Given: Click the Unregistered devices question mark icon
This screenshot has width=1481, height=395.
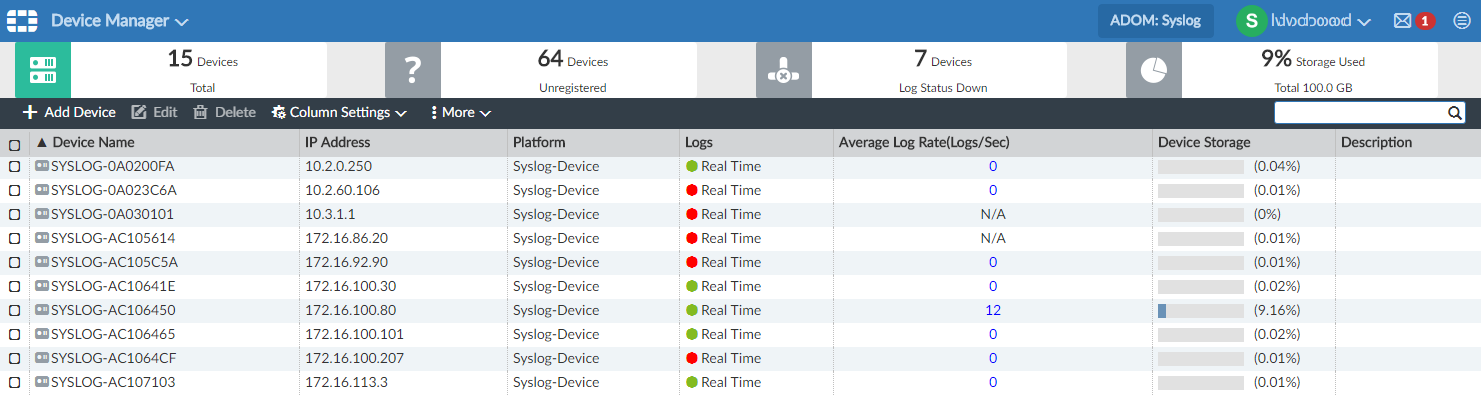Looking at the screenshot, I should click(x=413, y=70).
